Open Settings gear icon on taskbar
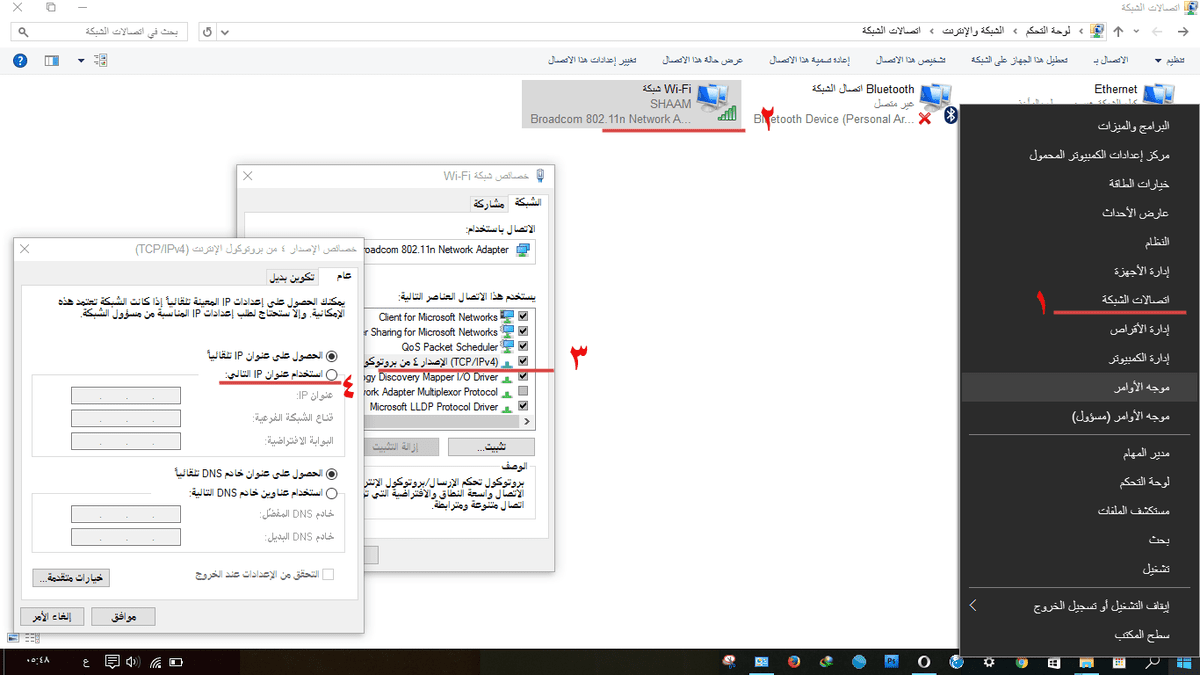1200x675 pixels. coord(990,662)
